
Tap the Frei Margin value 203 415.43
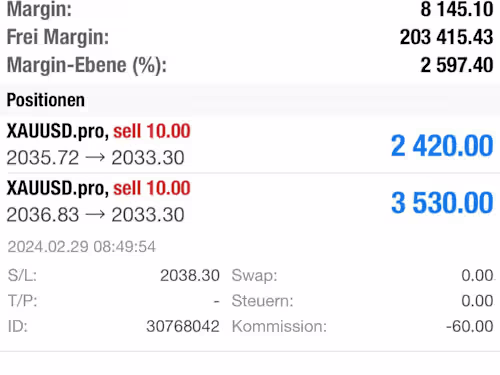pyautogui.click(x=446, y=37)
